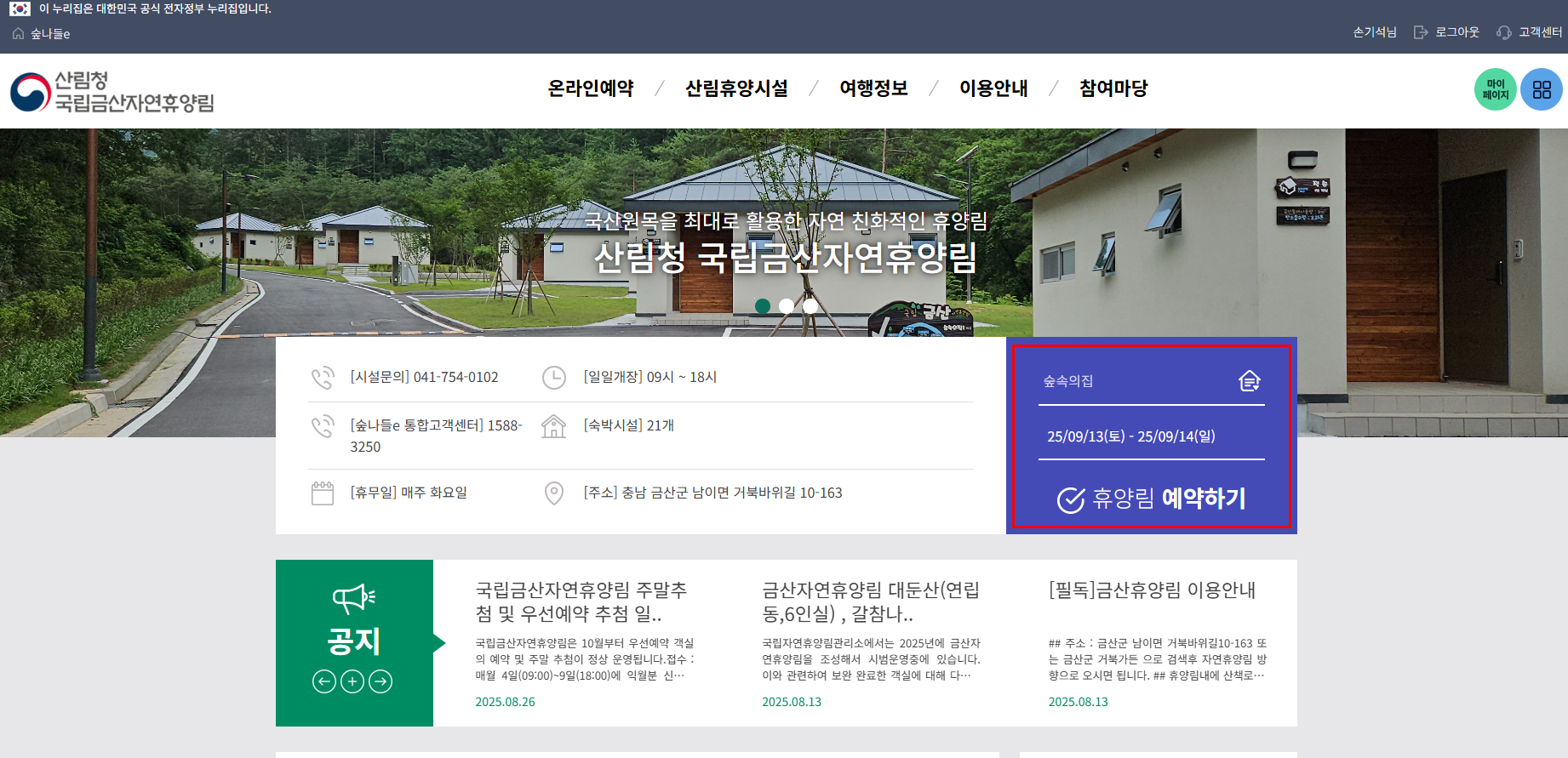Click the house icon in 숲속의집 field
Viewport: 1568px width, 758px height.
tap(1249, 381)
